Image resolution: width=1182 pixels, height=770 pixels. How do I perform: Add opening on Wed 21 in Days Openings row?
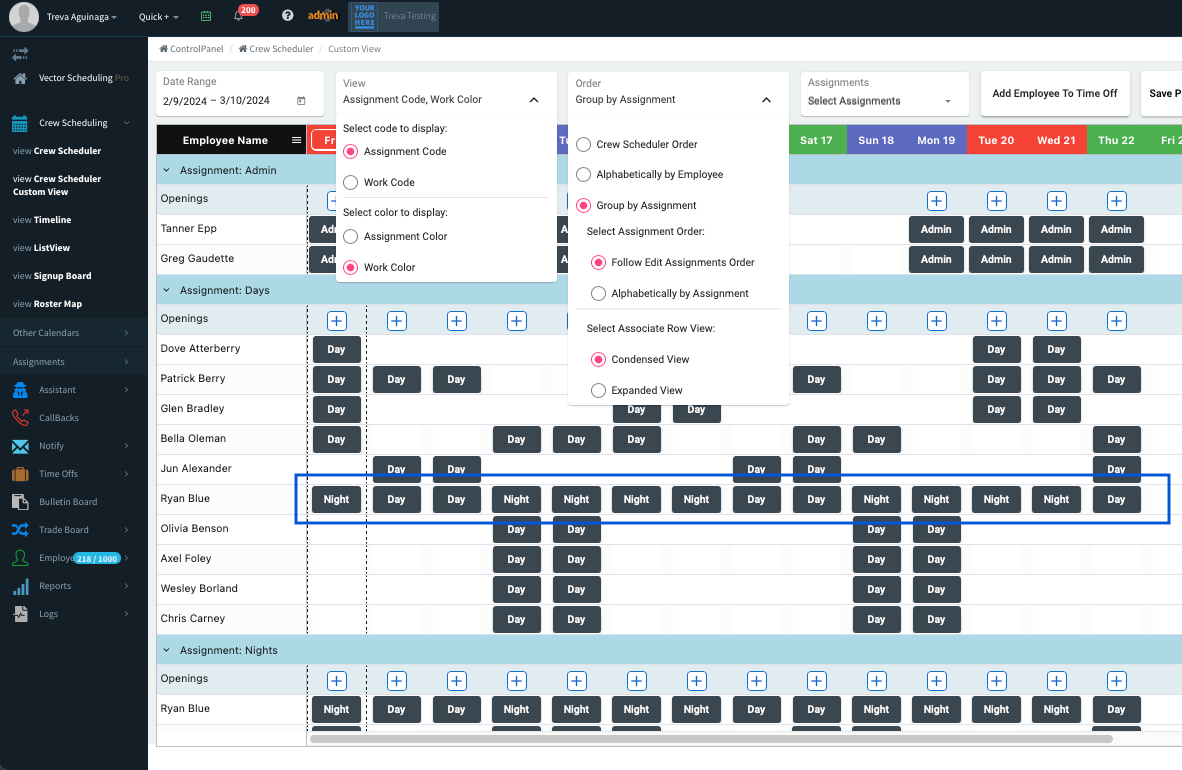(1056, 321)
